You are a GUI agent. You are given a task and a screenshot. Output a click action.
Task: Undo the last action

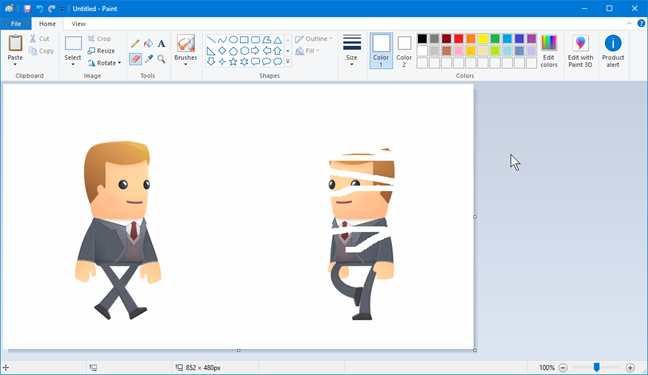pyautogui.click(x=40, y=8)
